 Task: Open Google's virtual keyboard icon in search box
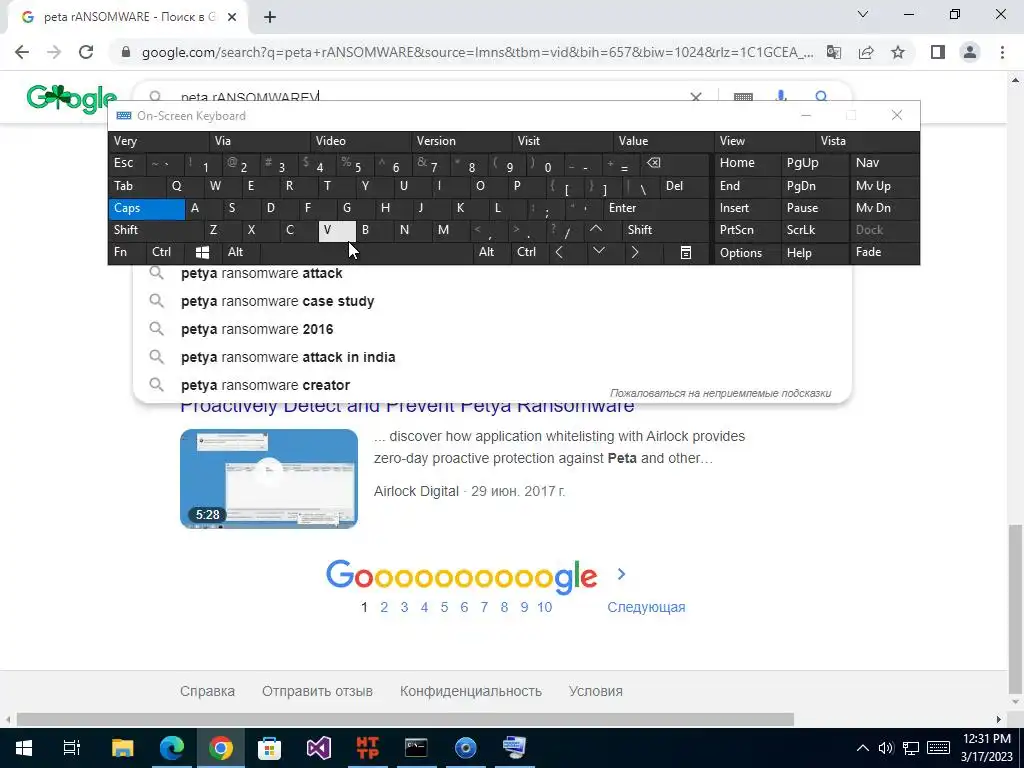[743, 97]
